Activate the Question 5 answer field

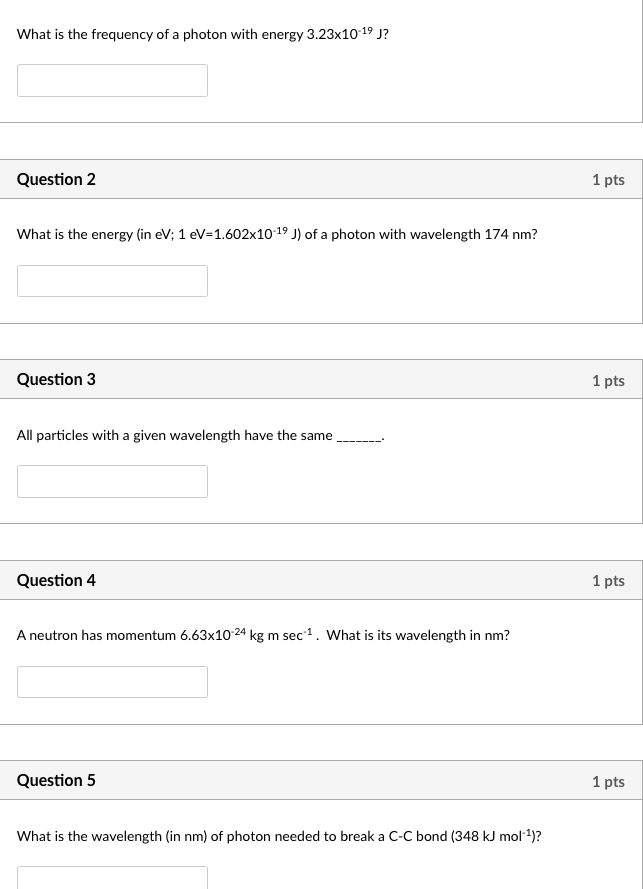(112, 878)
